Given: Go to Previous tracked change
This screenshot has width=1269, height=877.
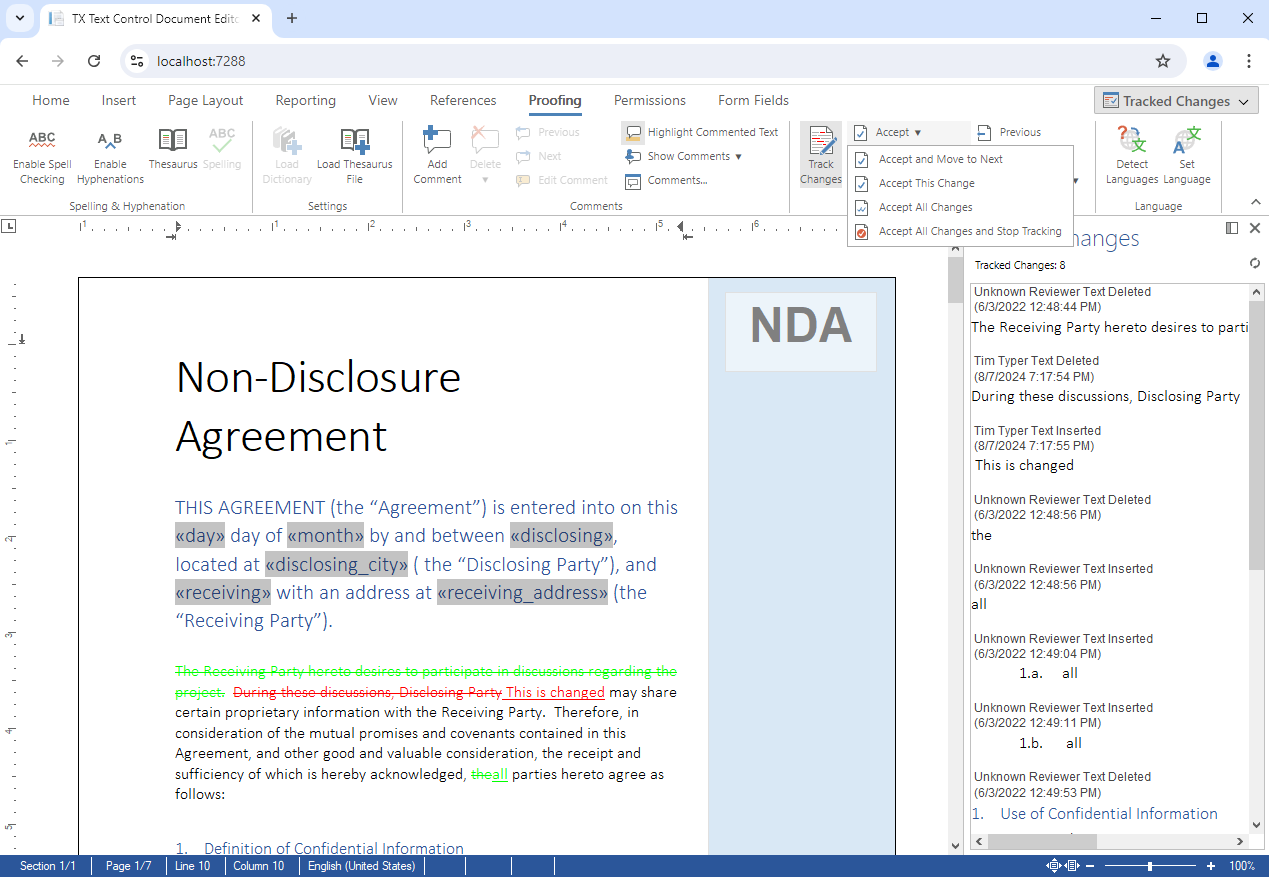Looking at the screenshot, I should point(1010,132).
